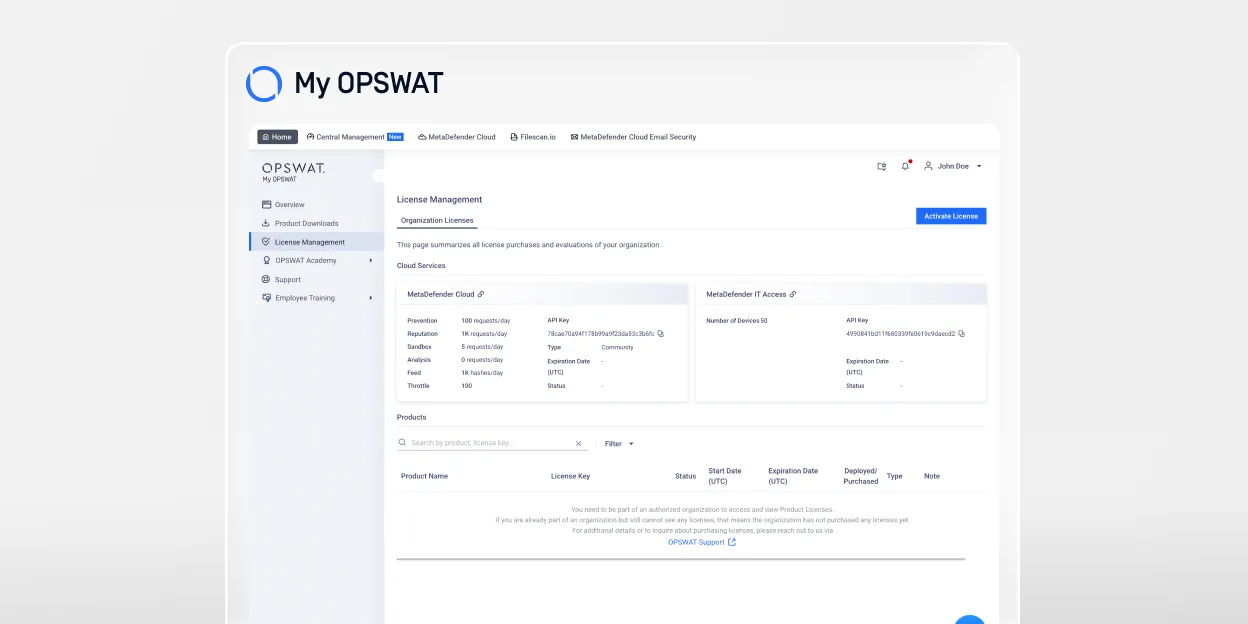Click the product search input field
Image resolution: width=1248 pixels, height=624 pixels.
point(490,443)
